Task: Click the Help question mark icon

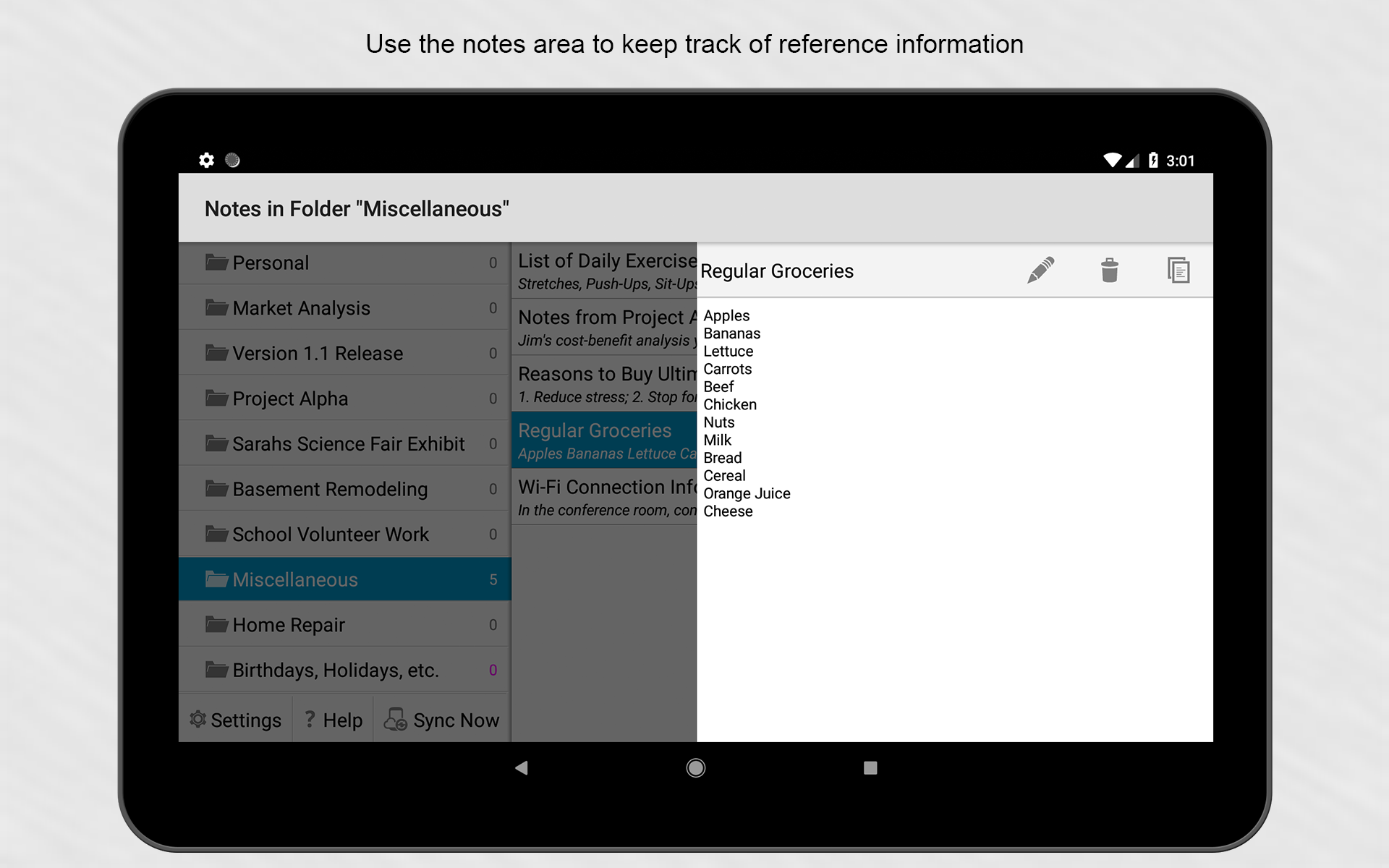Action: tap(310, 718)
